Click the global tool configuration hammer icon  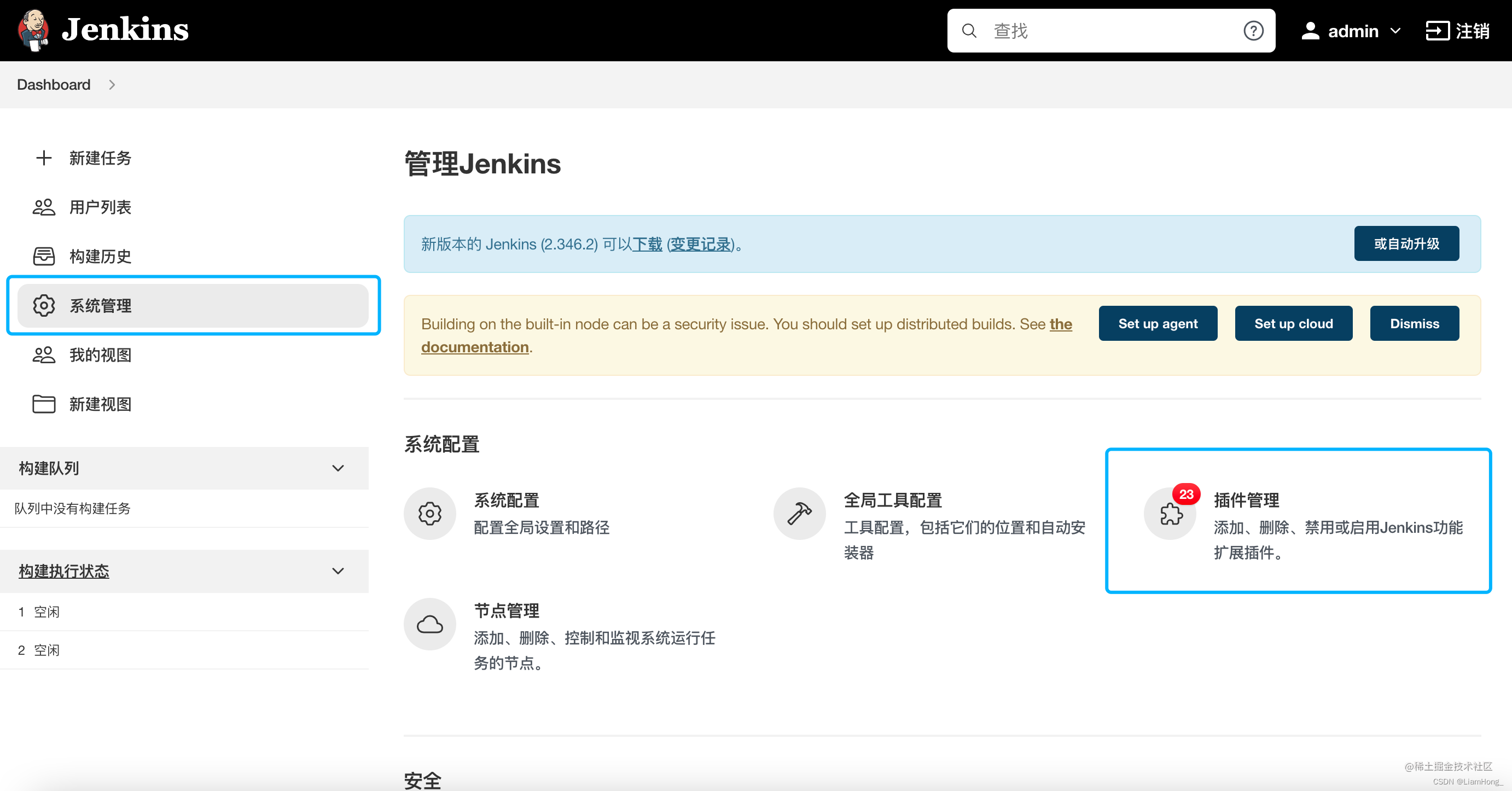799,514
